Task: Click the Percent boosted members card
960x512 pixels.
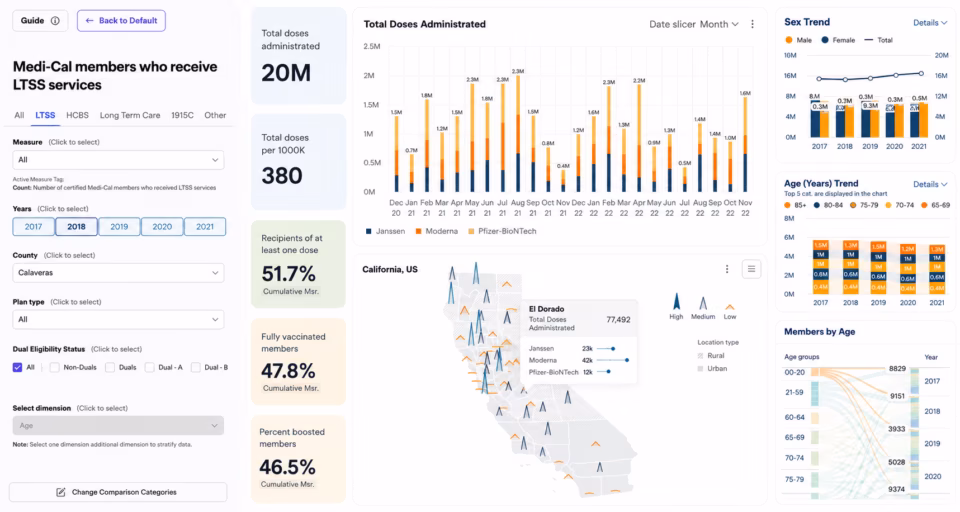Action: pyautogui.click(x=299, y=459)
